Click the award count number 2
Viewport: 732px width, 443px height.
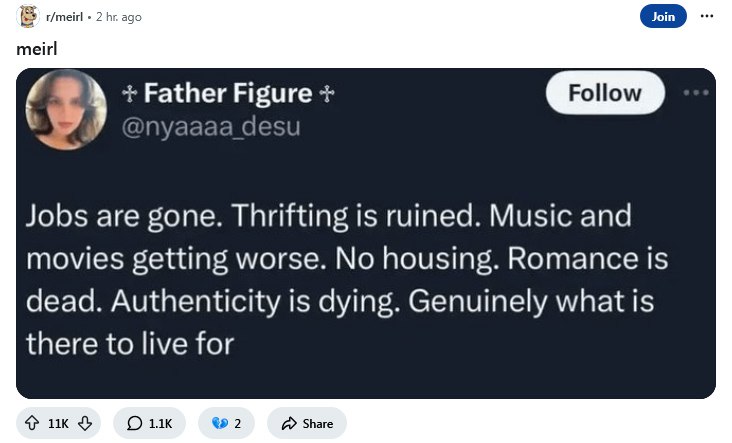point(238,423)
